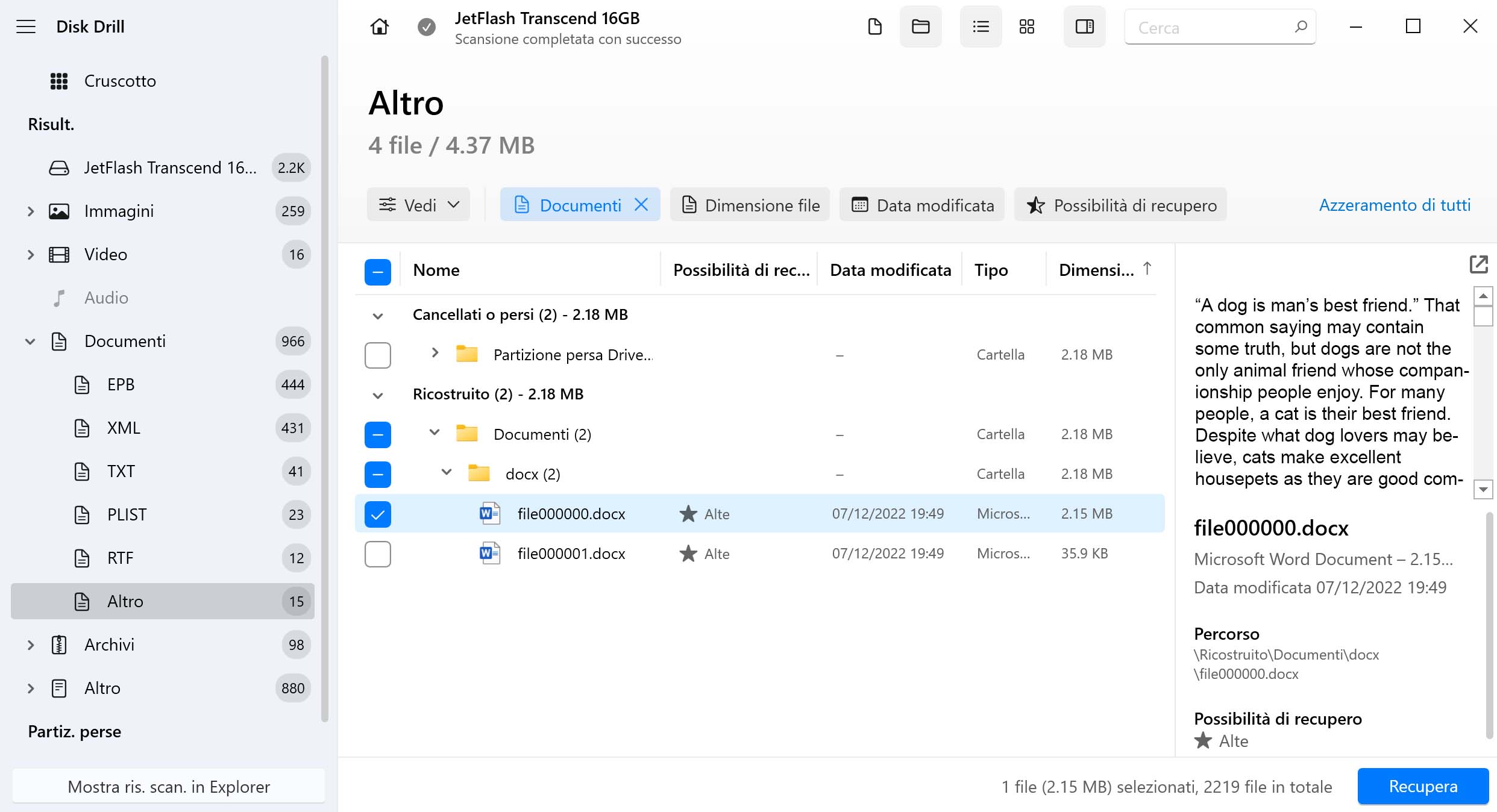1497x812 pixels.
Task: Select the EPB document type
Action: (x=163, y=384)
